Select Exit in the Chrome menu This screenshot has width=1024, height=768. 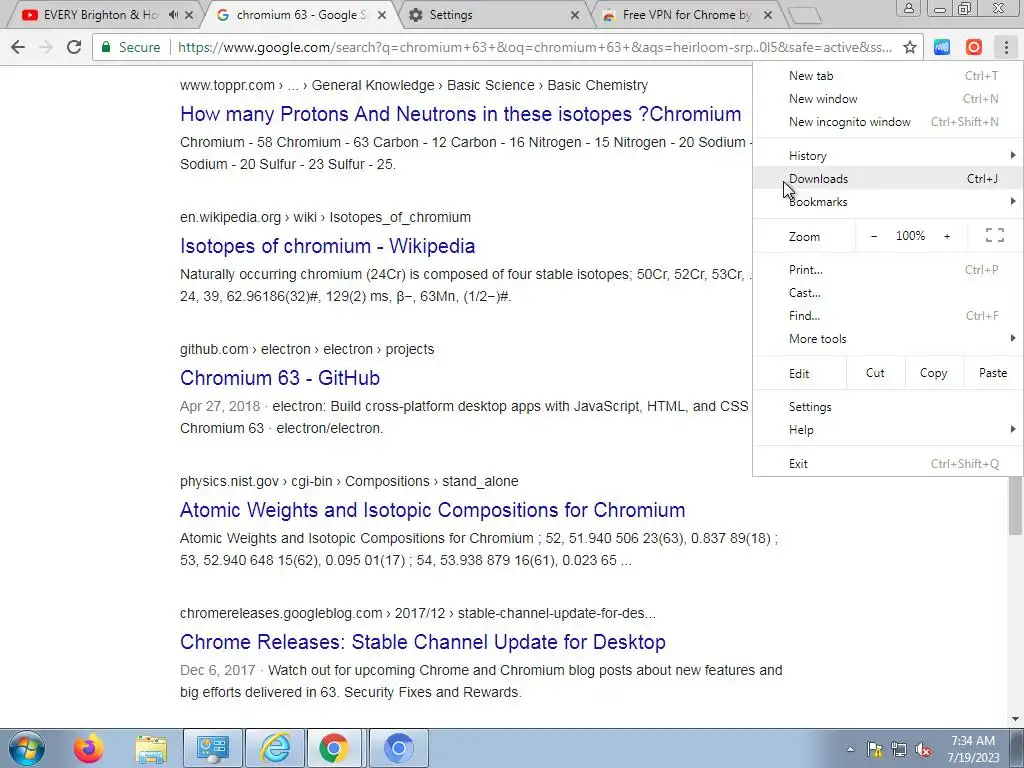[888, 464]
